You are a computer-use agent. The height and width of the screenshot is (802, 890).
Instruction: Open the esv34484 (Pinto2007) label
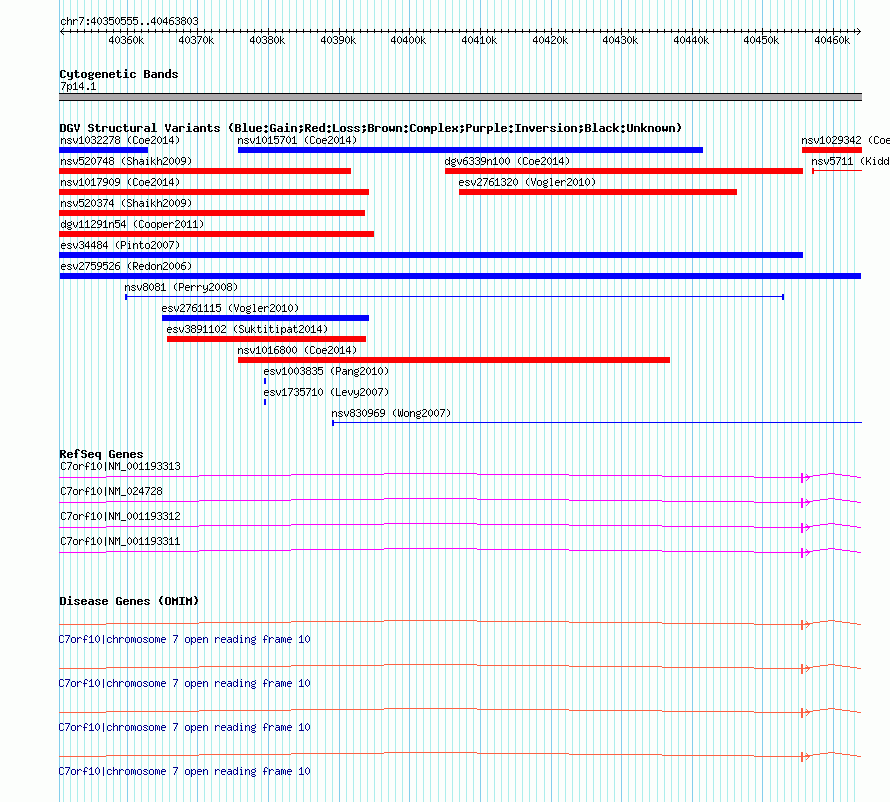(x=120, y=245)
